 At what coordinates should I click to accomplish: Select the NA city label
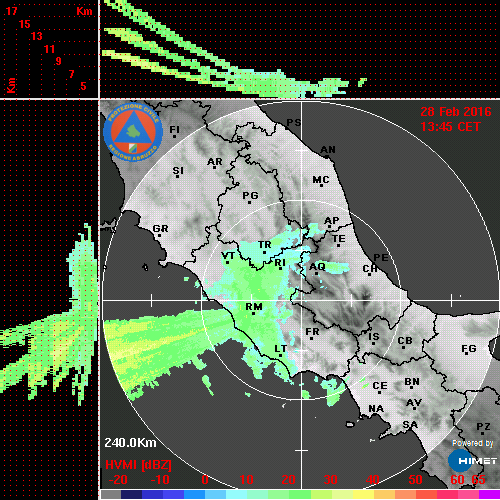376,409
